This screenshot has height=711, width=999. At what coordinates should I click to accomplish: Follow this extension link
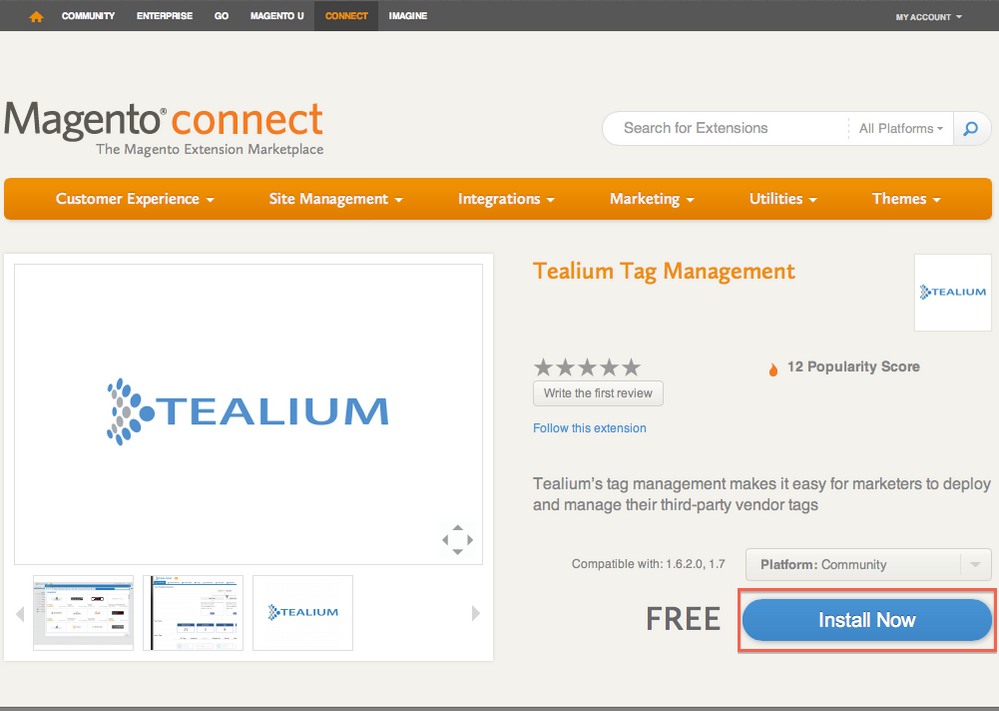[589, 428]
